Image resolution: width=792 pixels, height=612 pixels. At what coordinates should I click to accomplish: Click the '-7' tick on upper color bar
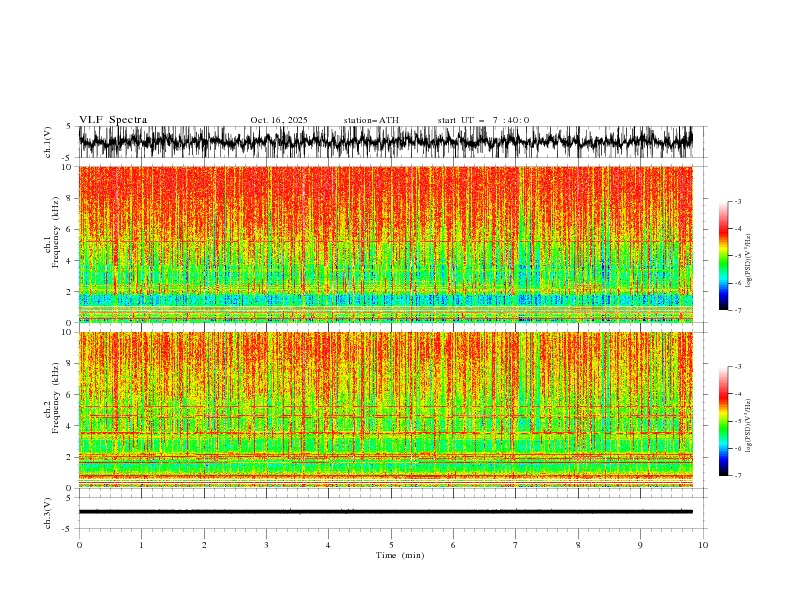pos(737,310)
